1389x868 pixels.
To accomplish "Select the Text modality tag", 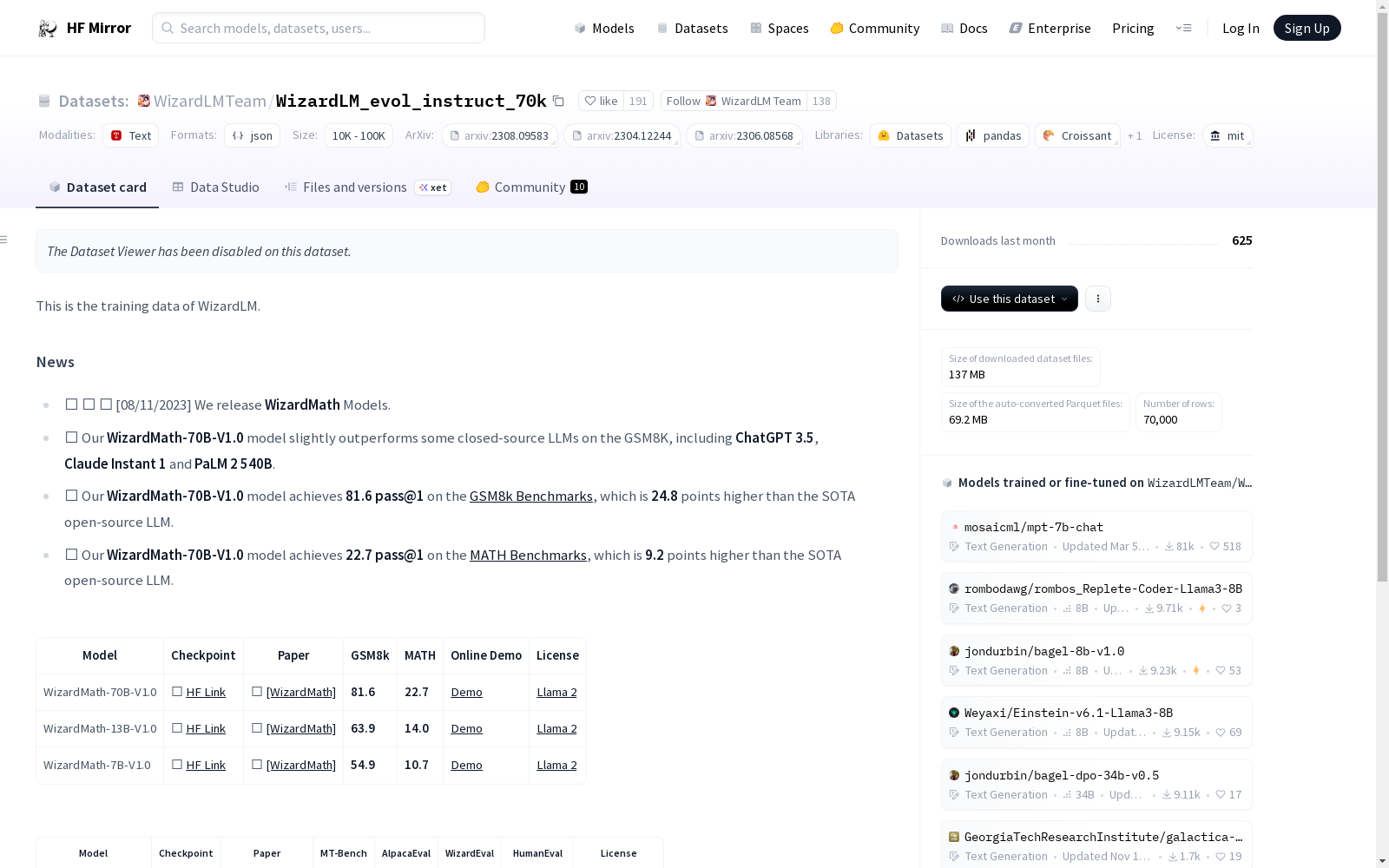I will [131, 135].
